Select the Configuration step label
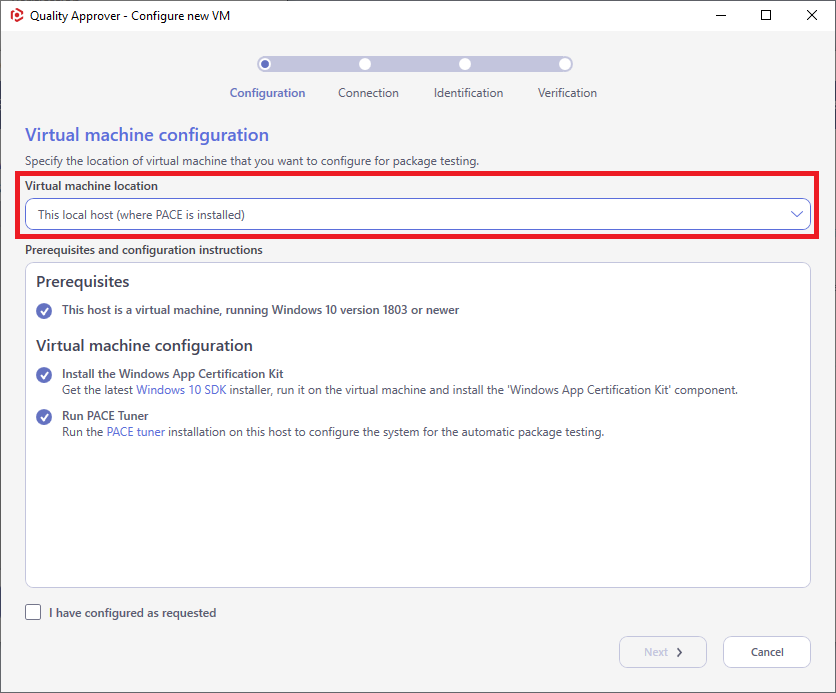Image resolution: width=836 pixels, height=693 pixels. point(267,93)
